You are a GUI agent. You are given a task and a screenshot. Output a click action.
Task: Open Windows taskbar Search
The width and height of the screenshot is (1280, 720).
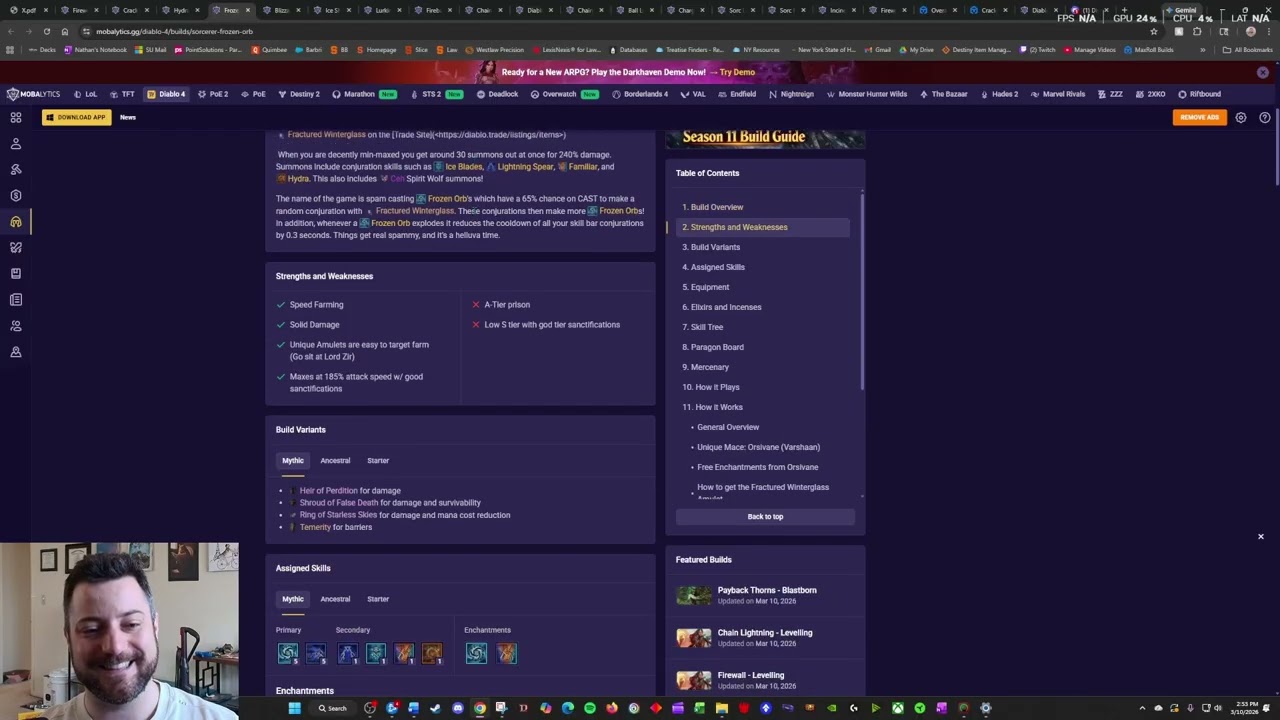(333, 708)
